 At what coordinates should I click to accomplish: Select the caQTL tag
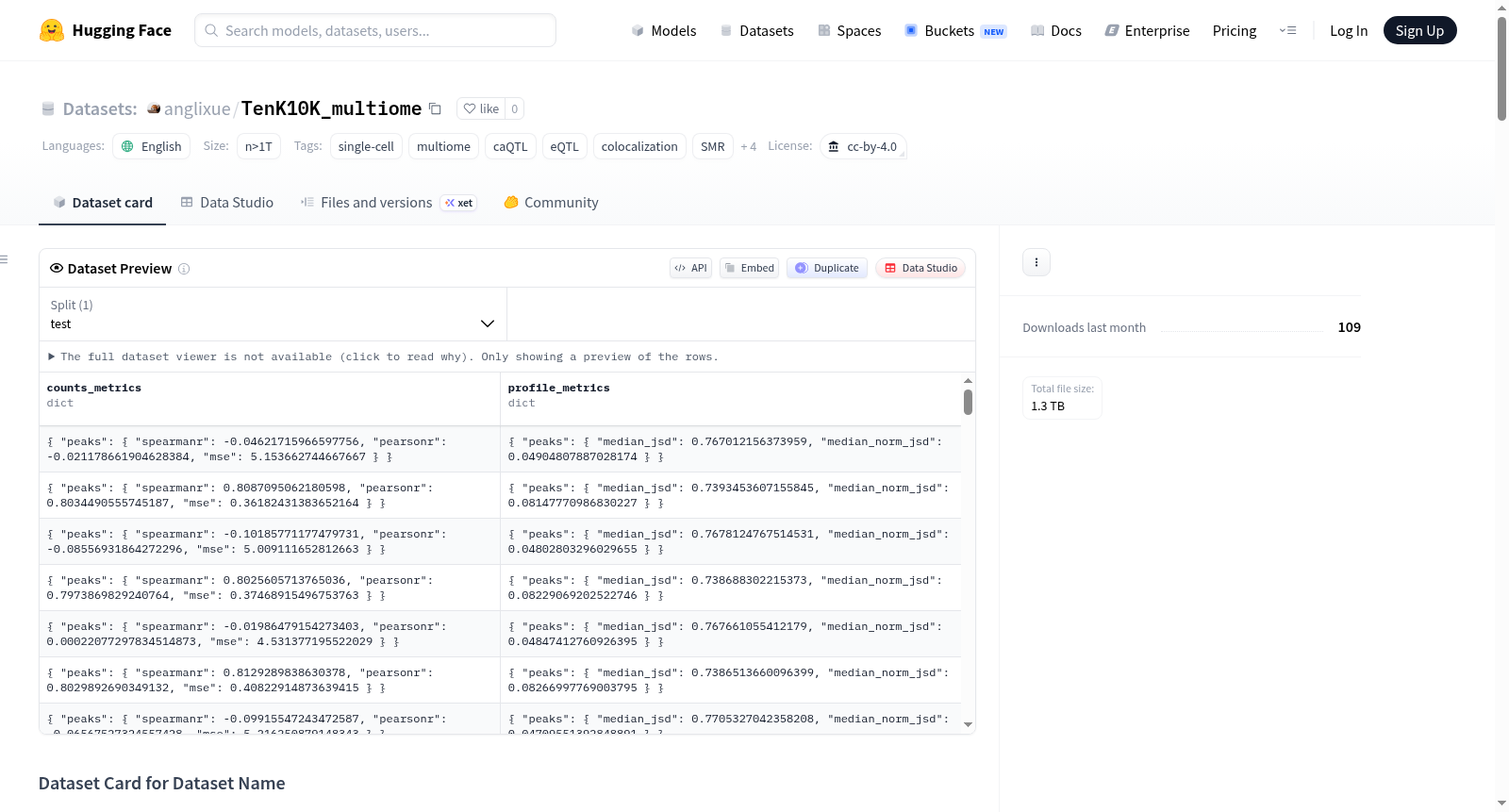pos(510,146)
